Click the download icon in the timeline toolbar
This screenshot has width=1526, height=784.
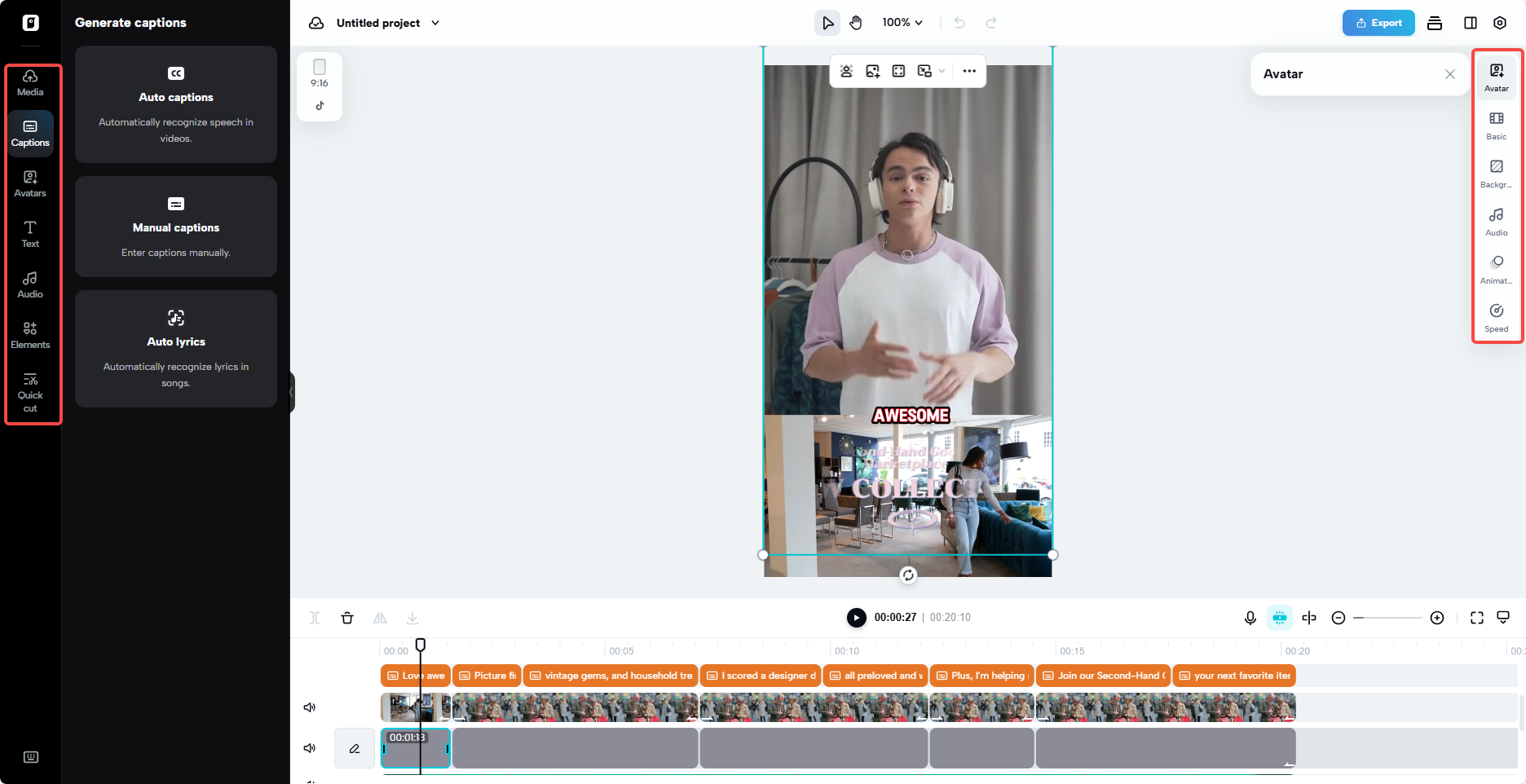(412, 618)
